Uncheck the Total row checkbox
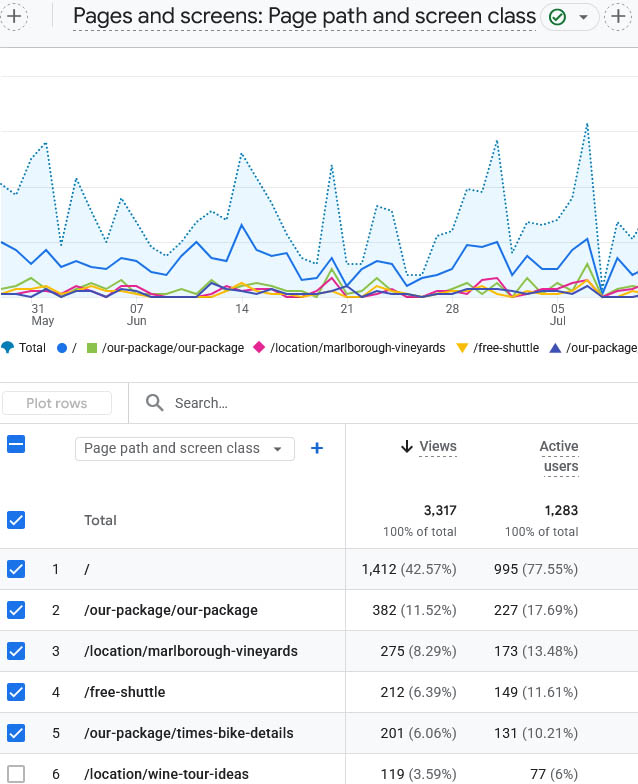638x784 pixels. 16,520
